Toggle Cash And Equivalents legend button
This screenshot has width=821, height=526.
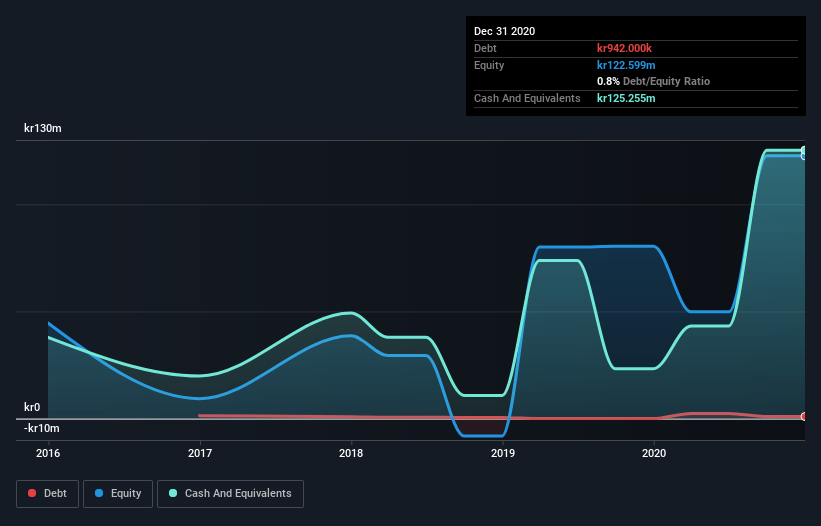click(x=230, y=494)
